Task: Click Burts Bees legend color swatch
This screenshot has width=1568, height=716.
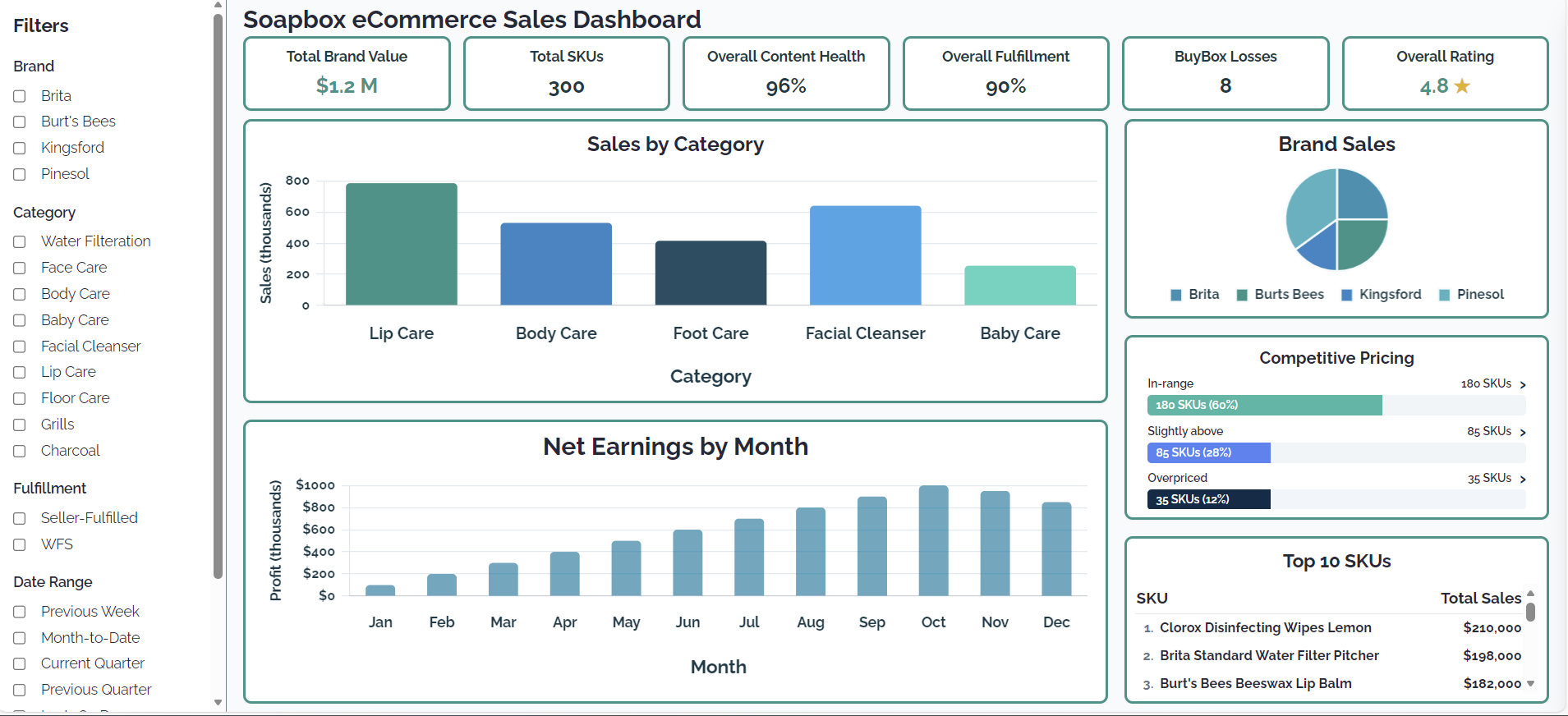Action: [1242, 295]
